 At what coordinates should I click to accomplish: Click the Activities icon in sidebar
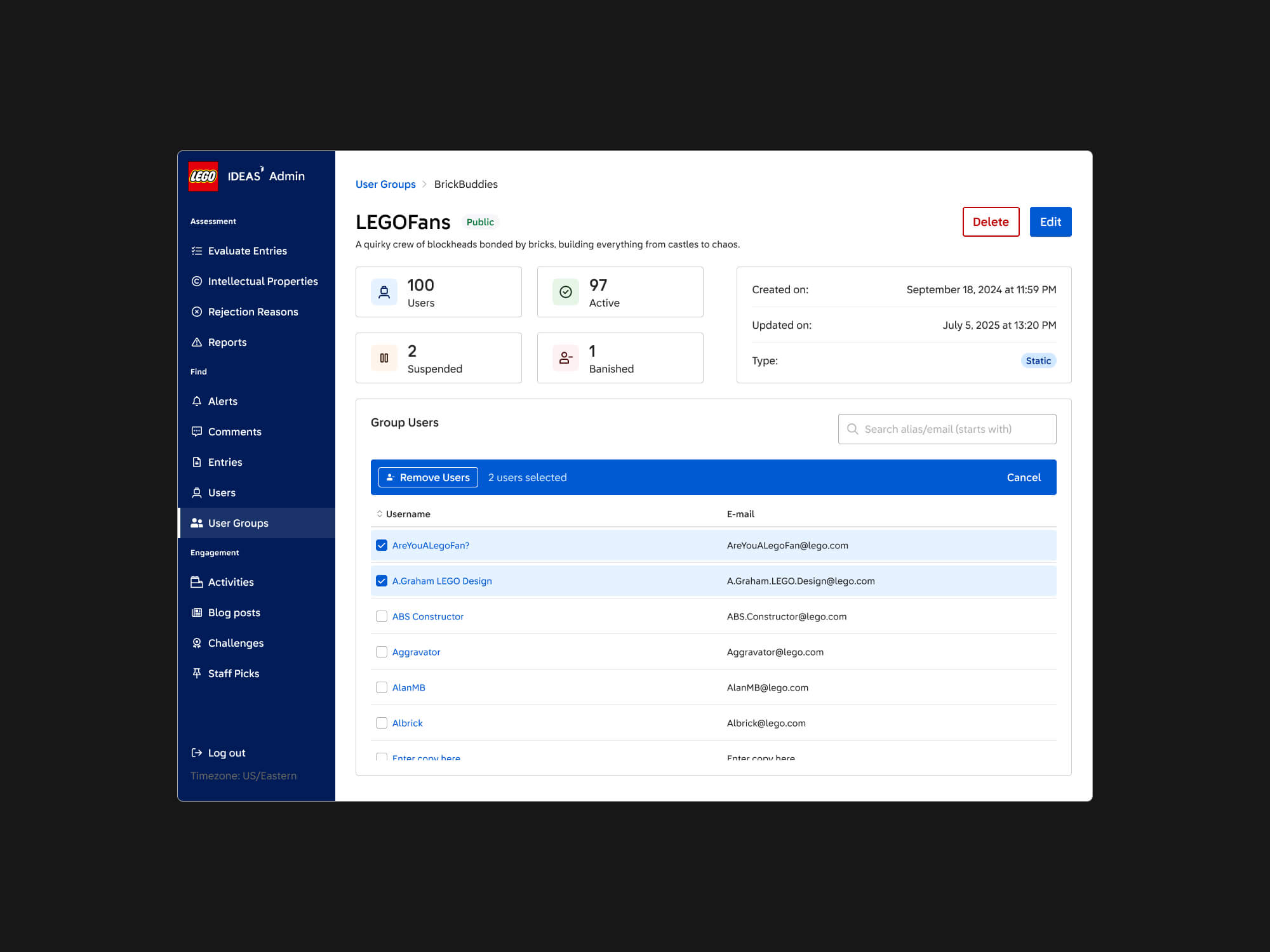pos(197,582)
